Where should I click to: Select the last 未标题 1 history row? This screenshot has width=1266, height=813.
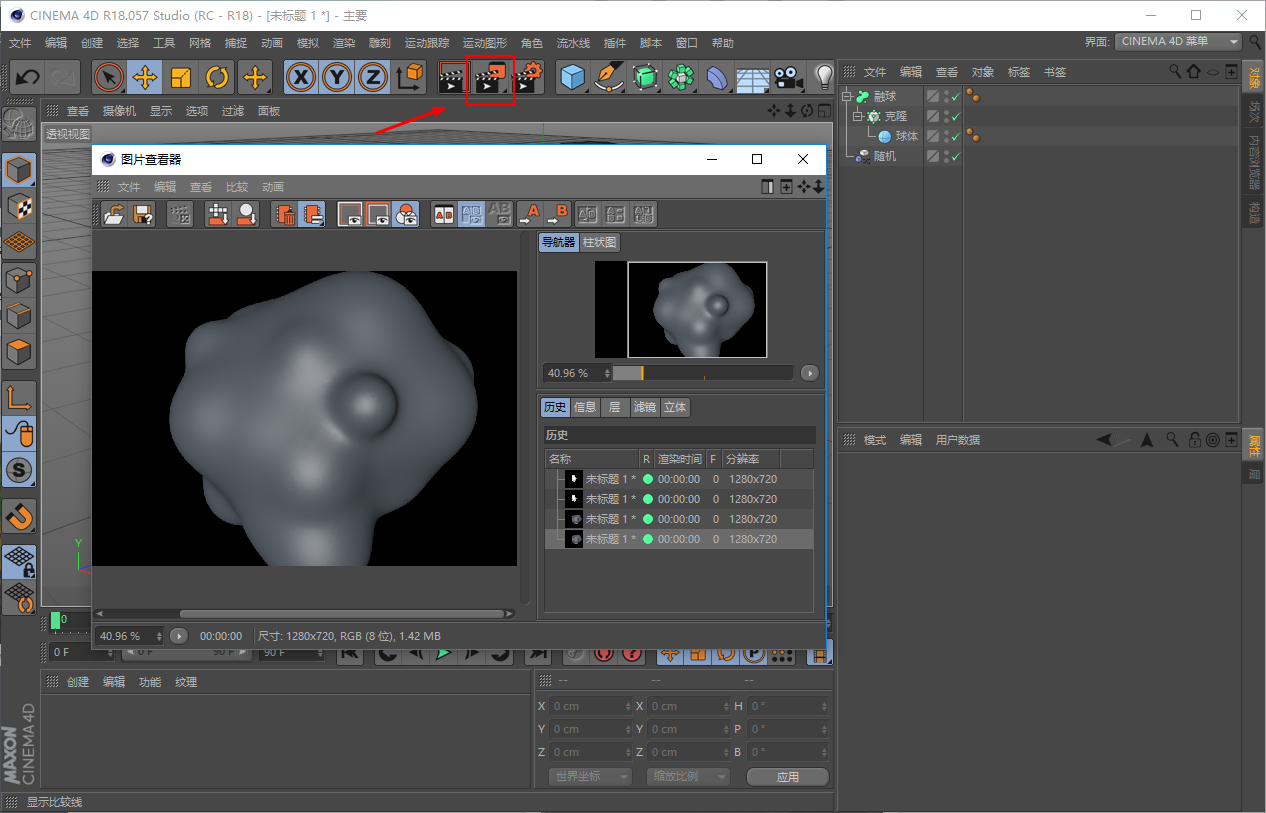[679, 539]
